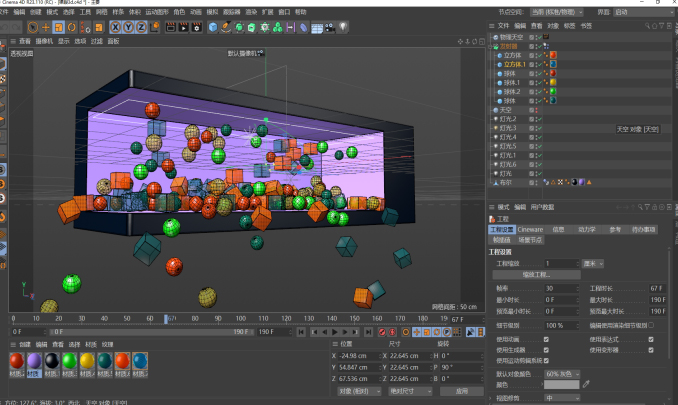This screenshot has height=405, width=678.
Task: Toggle coordinate system icon
Action: [155, 28]
